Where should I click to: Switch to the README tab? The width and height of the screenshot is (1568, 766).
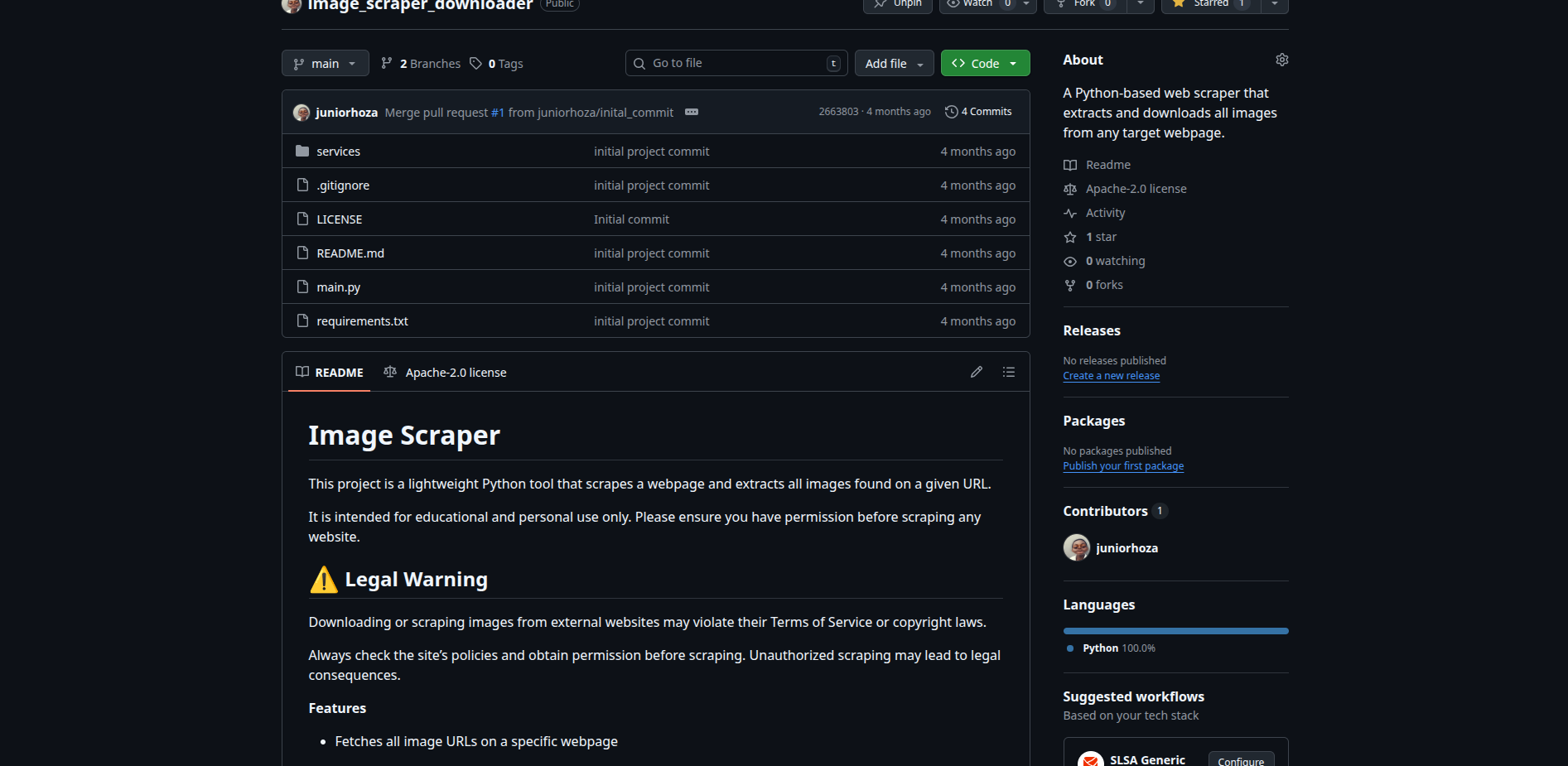point(329,372)
